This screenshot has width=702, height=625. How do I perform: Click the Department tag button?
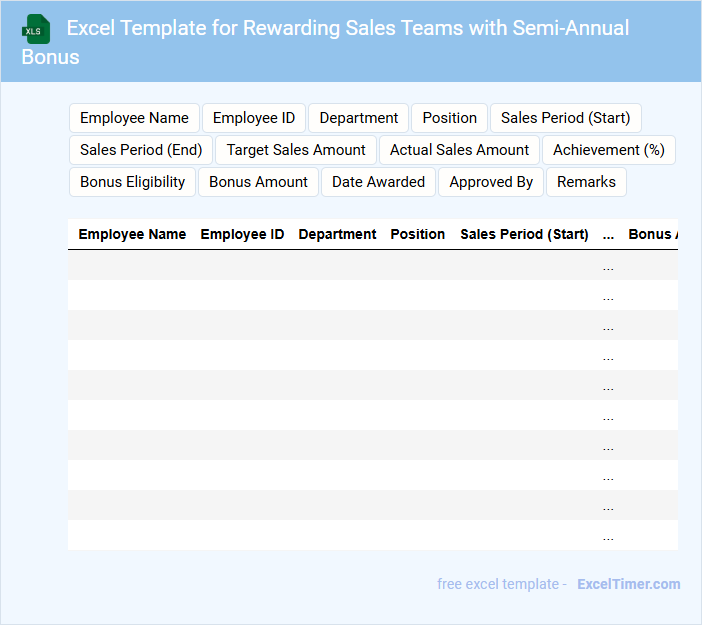358,118
